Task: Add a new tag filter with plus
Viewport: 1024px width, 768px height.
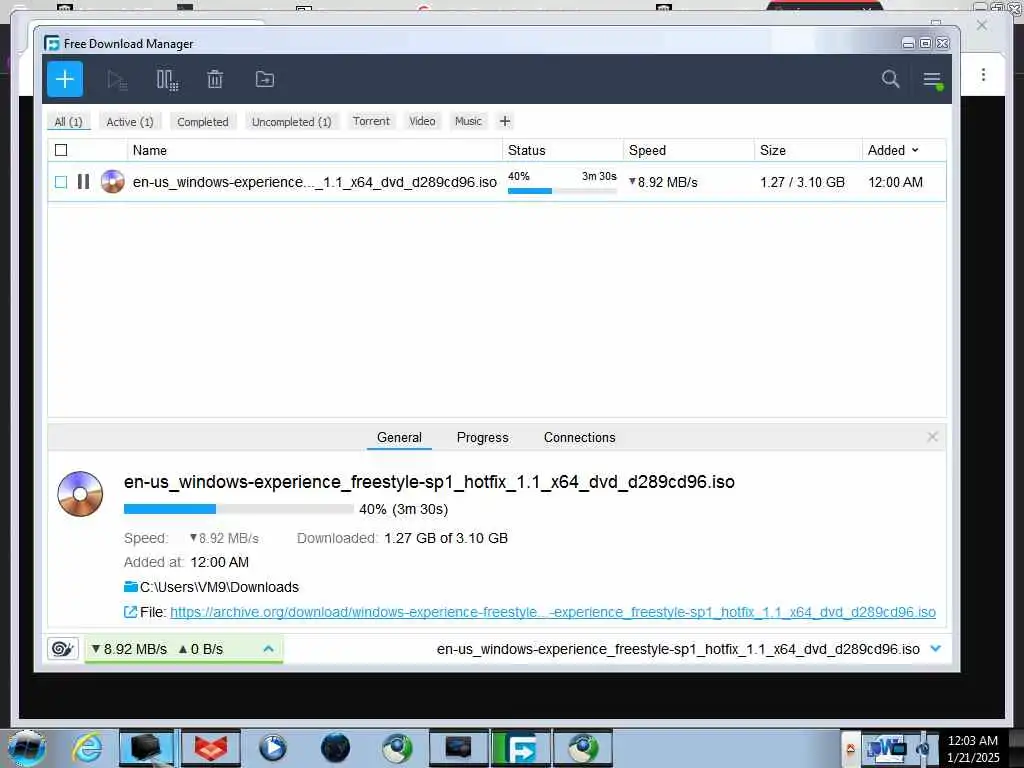Action: pos(505,121)
